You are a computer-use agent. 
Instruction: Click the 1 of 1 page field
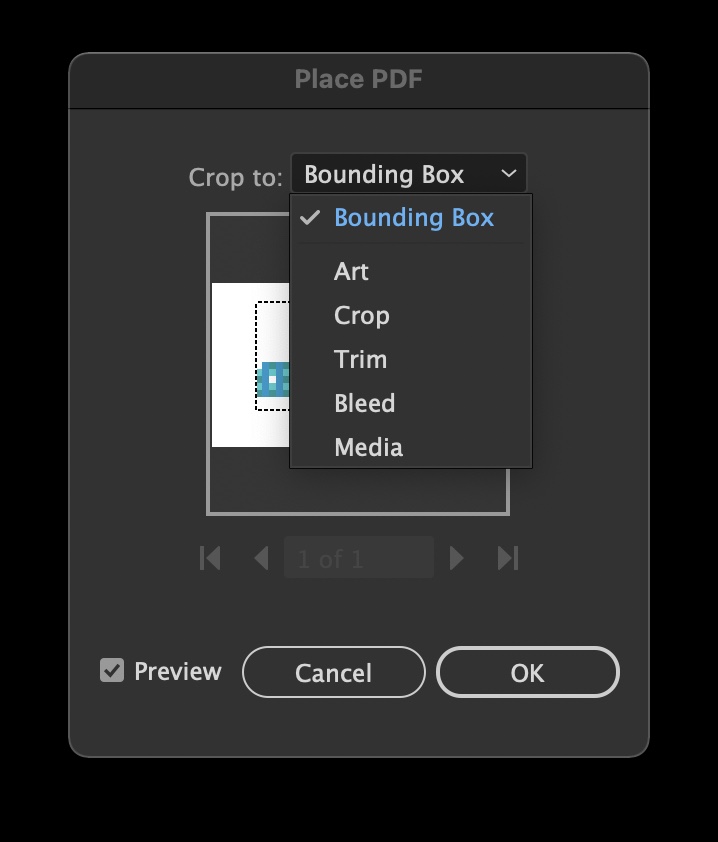[359, 557]
